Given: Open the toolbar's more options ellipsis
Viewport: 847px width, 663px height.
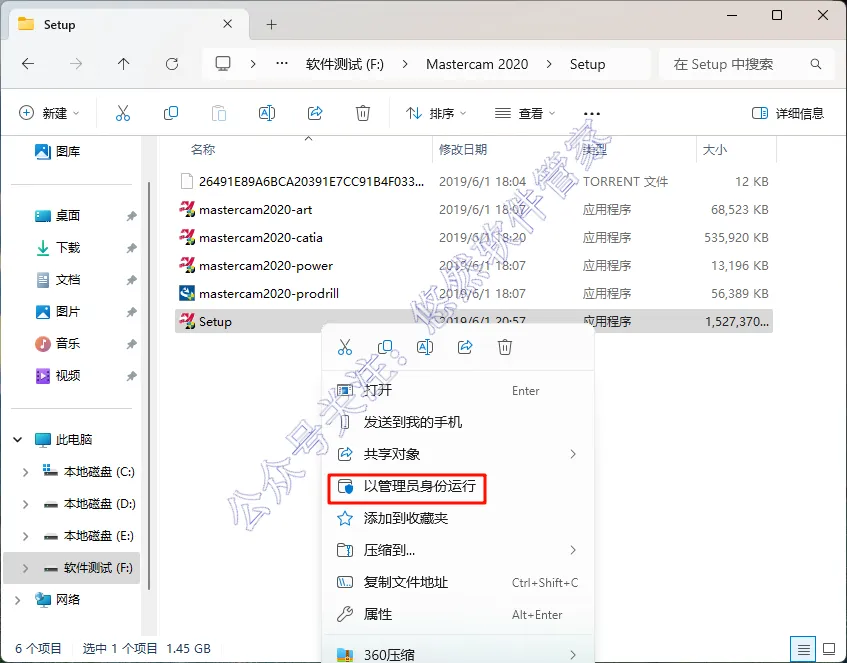Looking at the screenshot, I should [x=592, y=113].
